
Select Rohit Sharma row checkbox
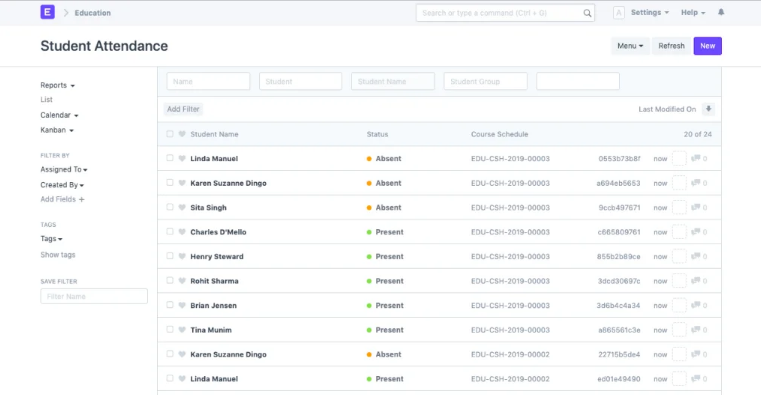tap(169, 280)
